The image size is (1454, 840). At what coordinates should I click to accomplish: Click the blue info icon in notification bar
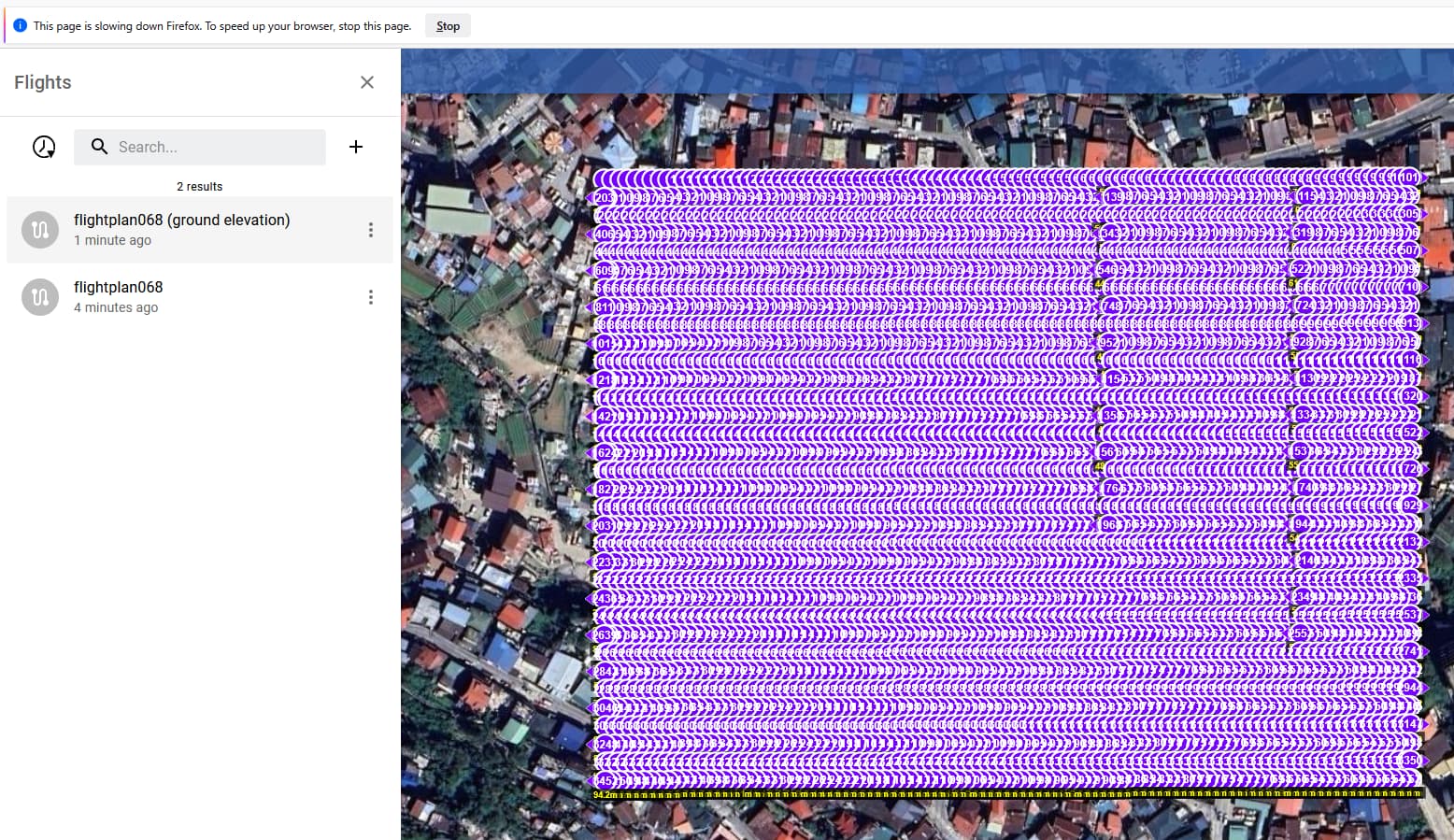[20, 25]
